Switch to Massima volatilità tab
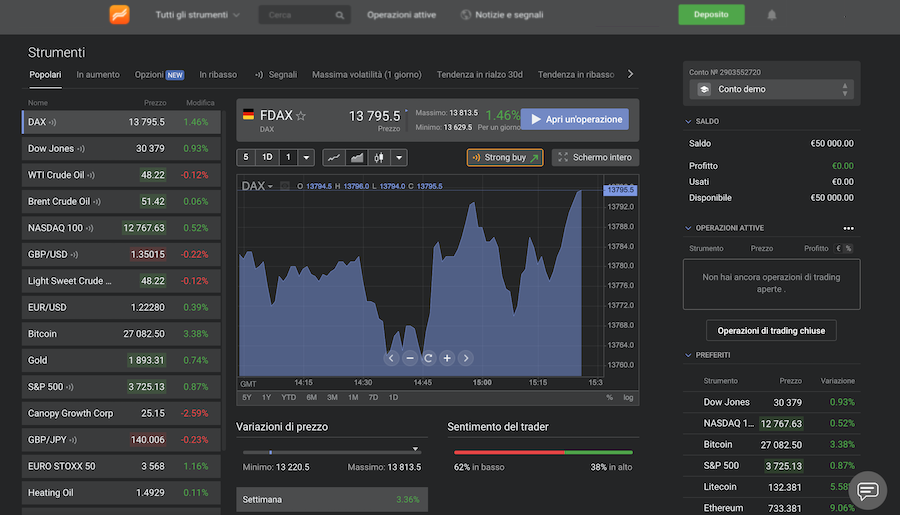900x515 pixels. (x=367, y=75)
